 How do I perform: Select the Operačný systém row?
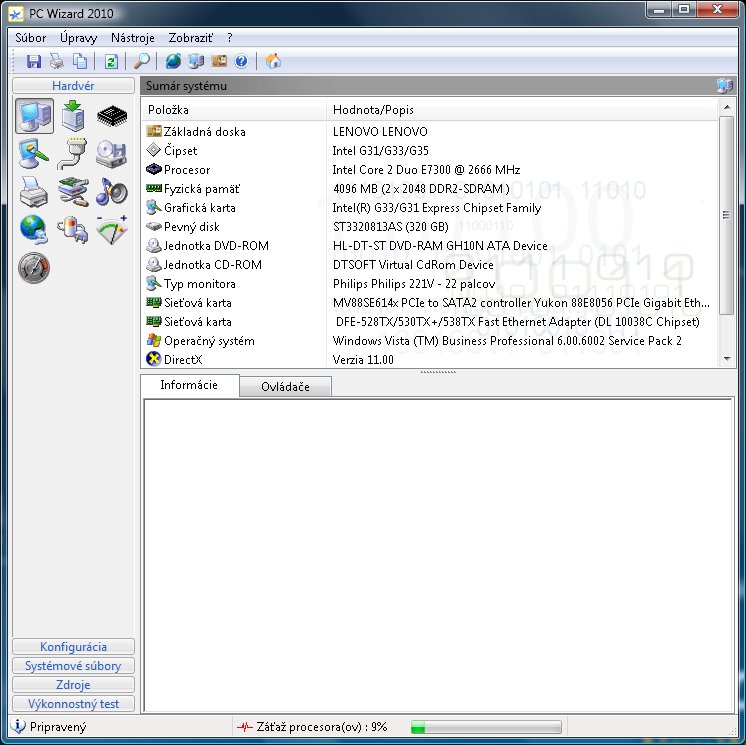click(x=429, y=341)
